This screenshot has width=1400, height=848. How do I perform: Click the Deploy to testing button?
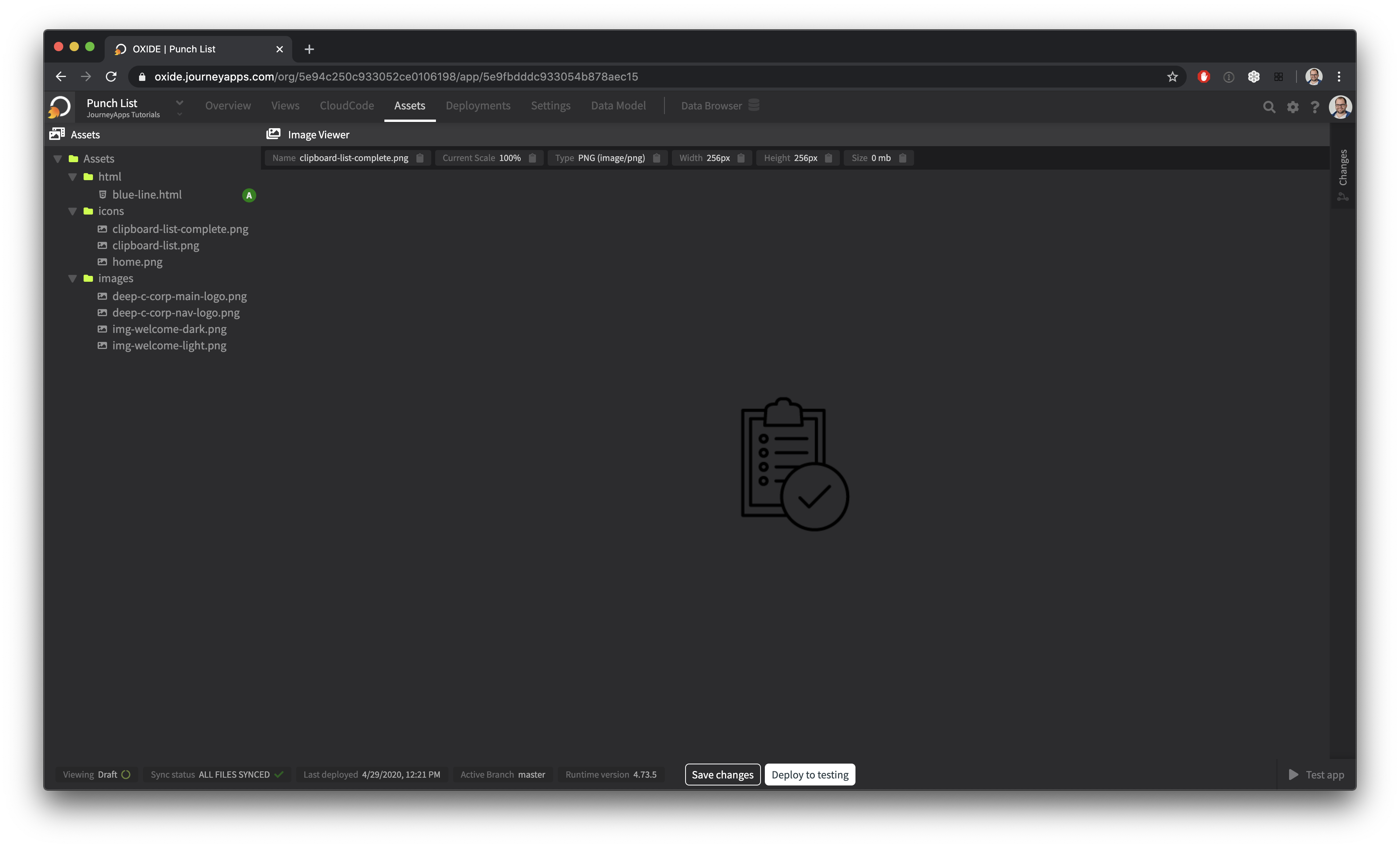tap(810, 774)
